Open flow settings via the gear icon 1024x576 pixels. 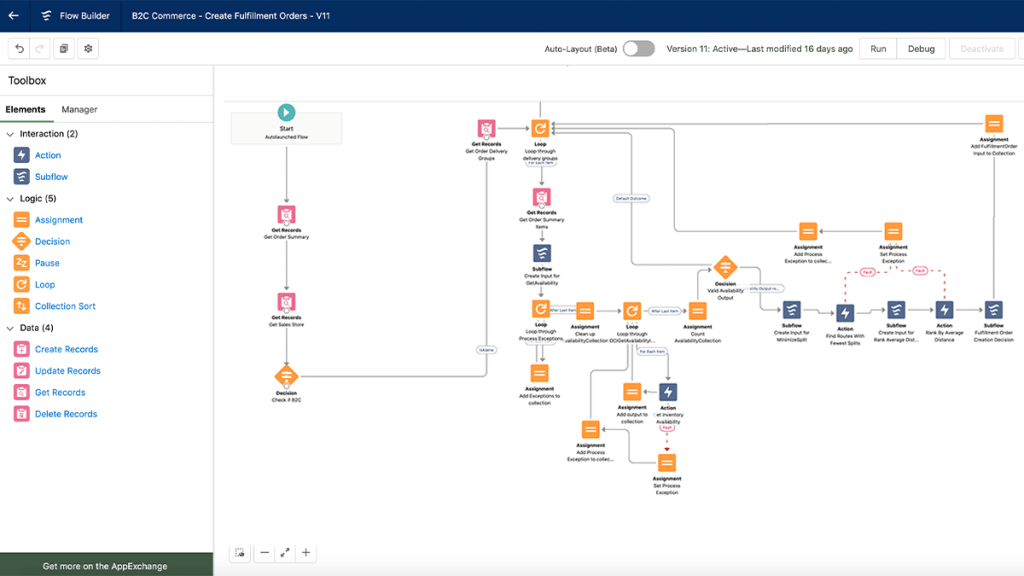coord(88,49)
